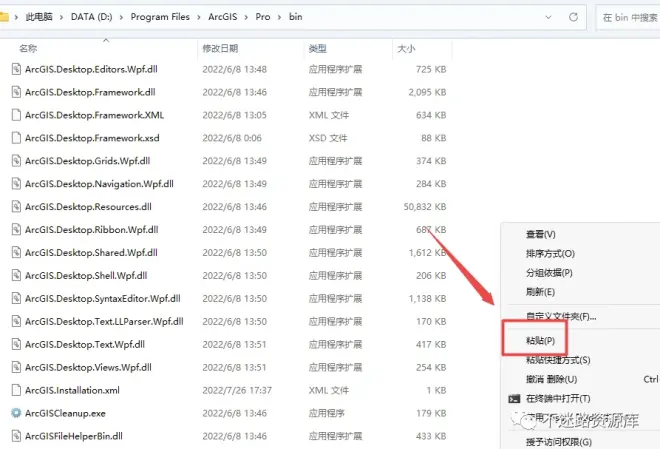Expand the chevron after Pro in the path
Image resolution: width=660 pixels, height=449 pixels.
[x=279, y=17]
